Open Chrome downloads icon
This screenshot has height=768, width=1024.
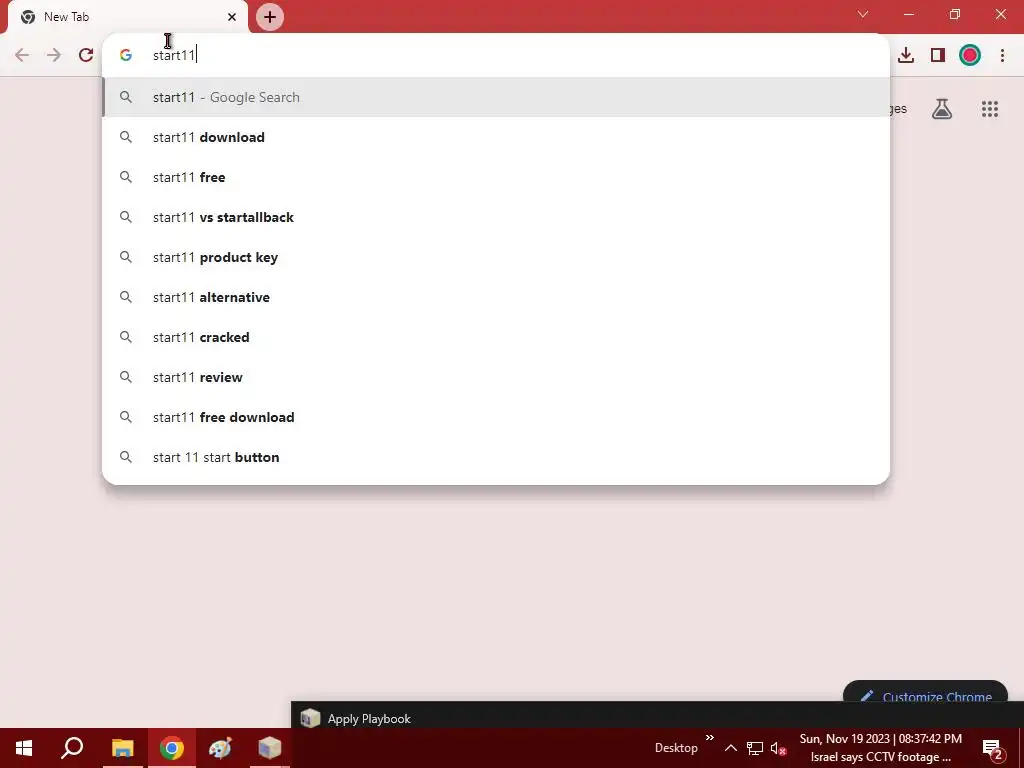(x=906, y=55)
